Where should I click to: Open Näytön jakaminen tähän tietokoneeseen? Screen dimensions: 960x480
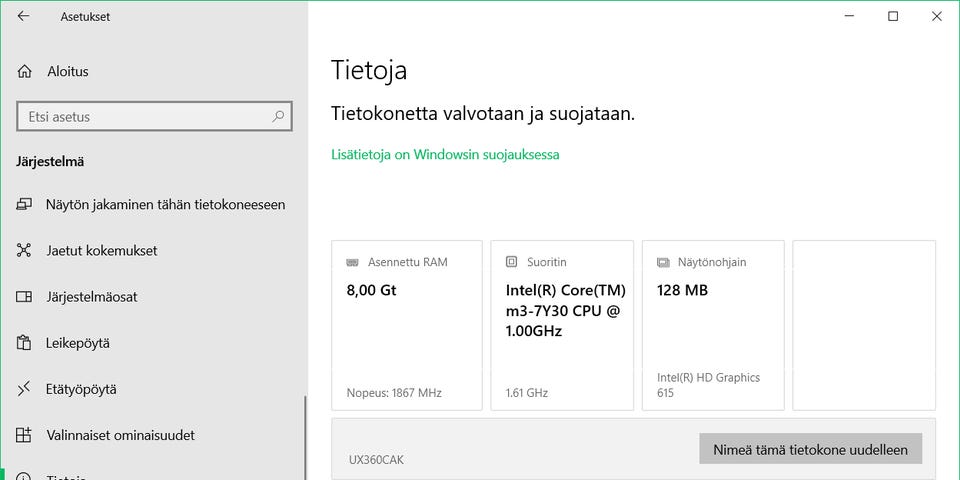click(x=165, y=205)
